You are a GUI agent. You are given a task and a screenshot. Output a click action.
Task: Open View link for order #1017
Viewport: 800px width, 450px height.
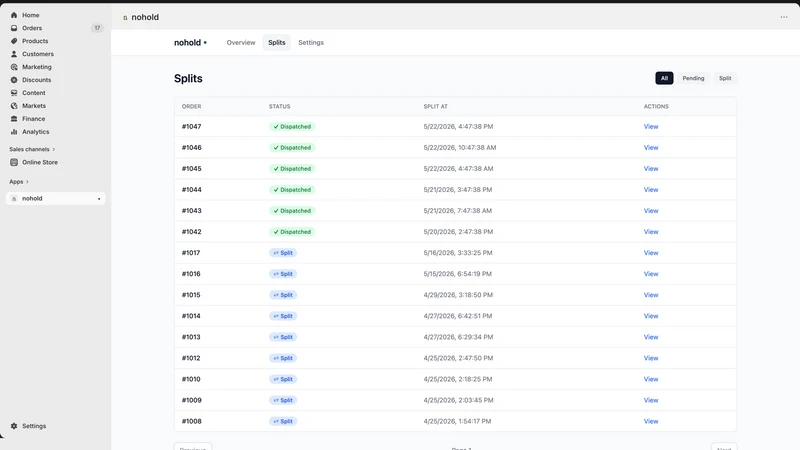click(651, 253)
